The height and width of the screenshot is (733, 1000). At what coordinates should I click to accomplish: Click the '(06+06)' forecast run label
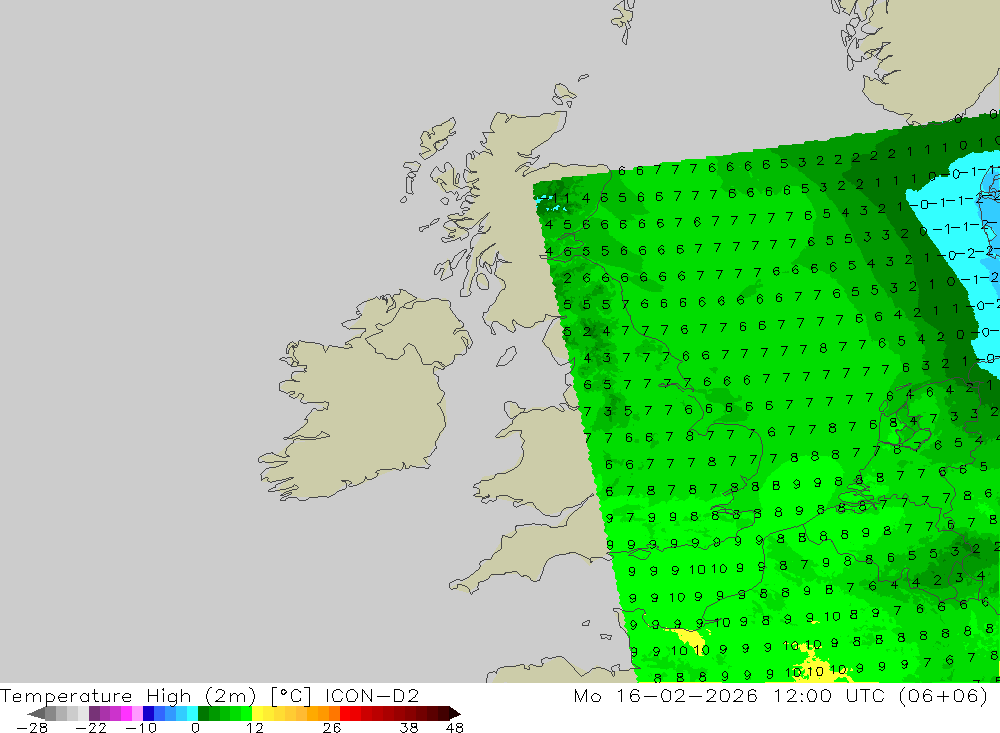pos(944,695)
